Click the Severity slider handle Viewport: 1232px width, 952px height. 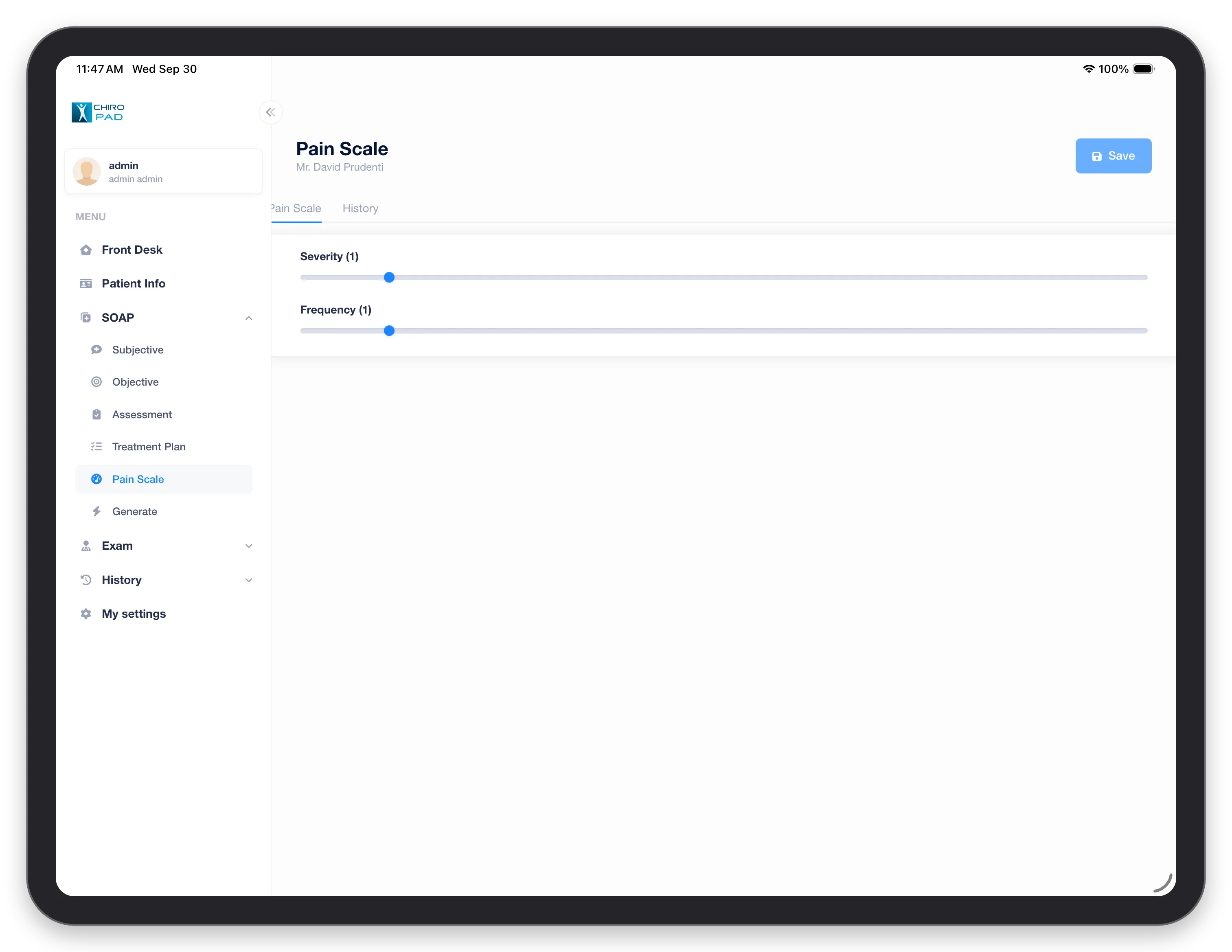click(x=389, y=278)
